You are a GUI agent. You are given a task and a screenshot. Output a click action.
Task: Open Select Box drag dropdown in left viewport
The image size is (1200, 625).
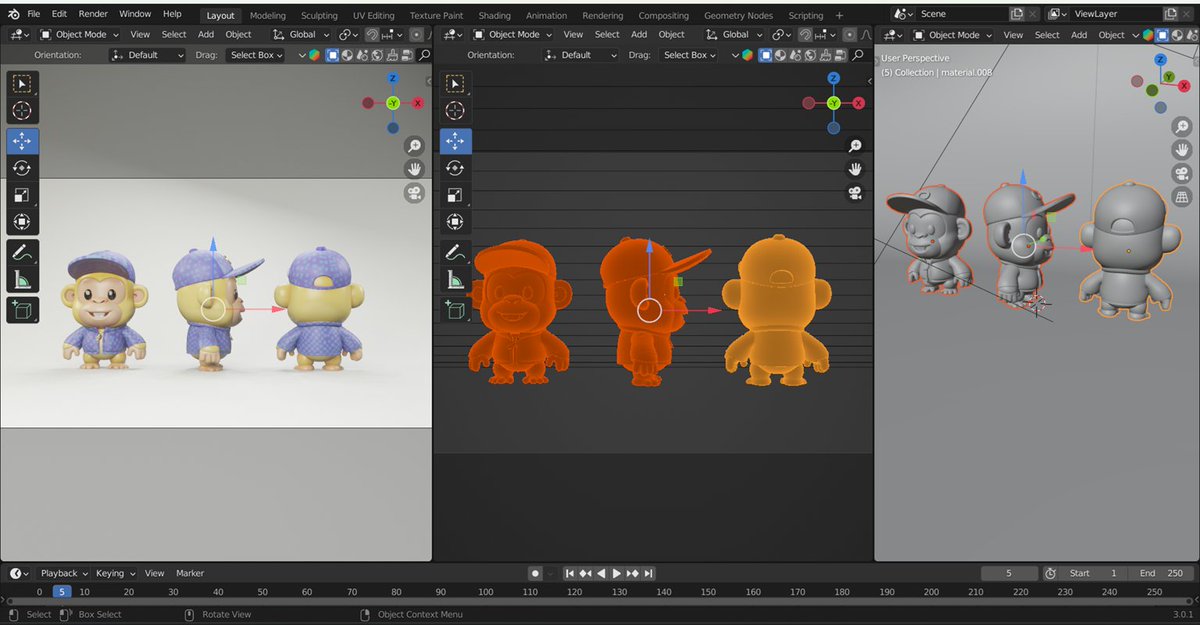(255, 55)
